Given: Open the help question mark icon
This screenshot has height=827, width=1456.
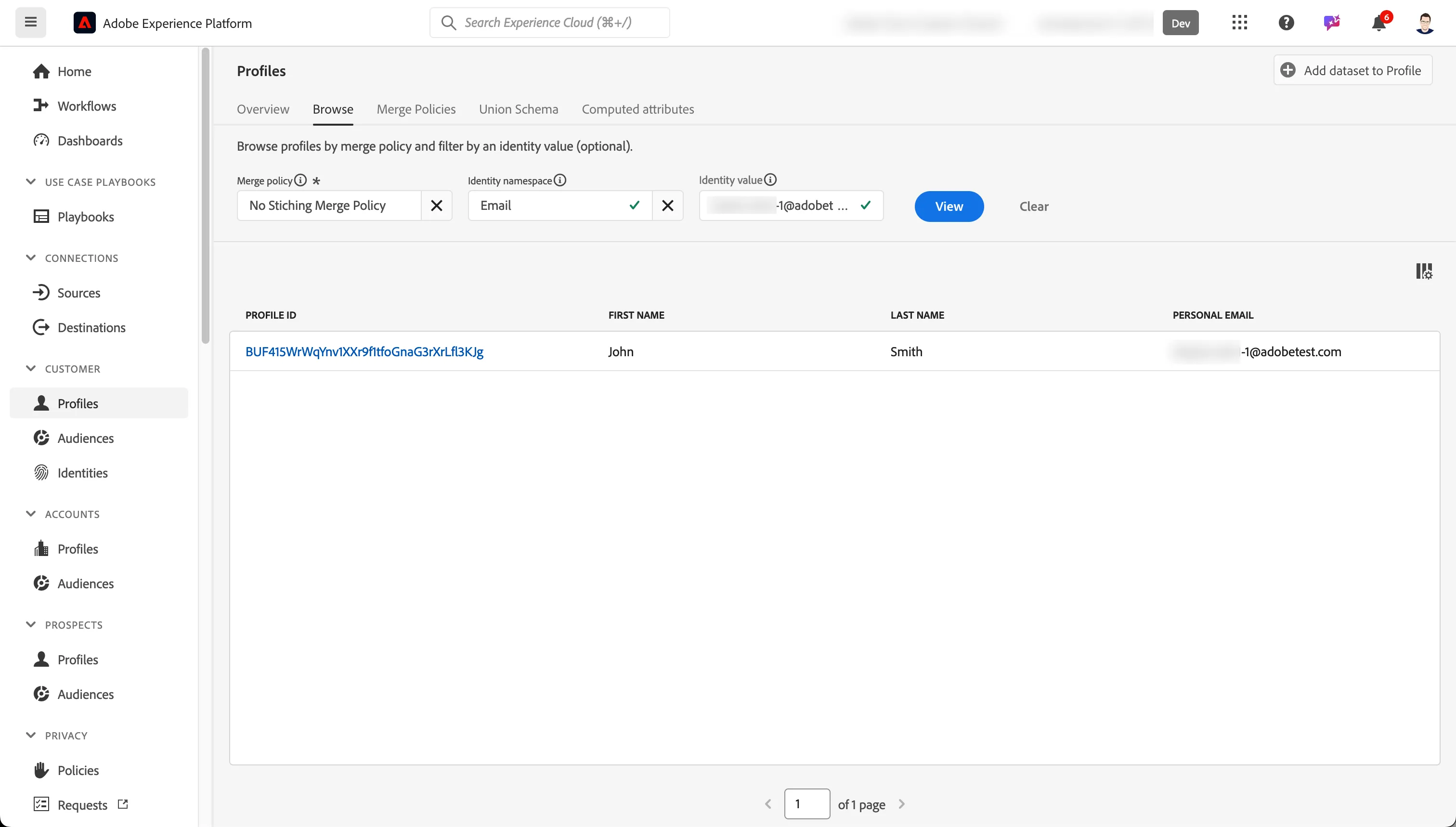Looking at the screenshot, I should [x=1286, y=23].
